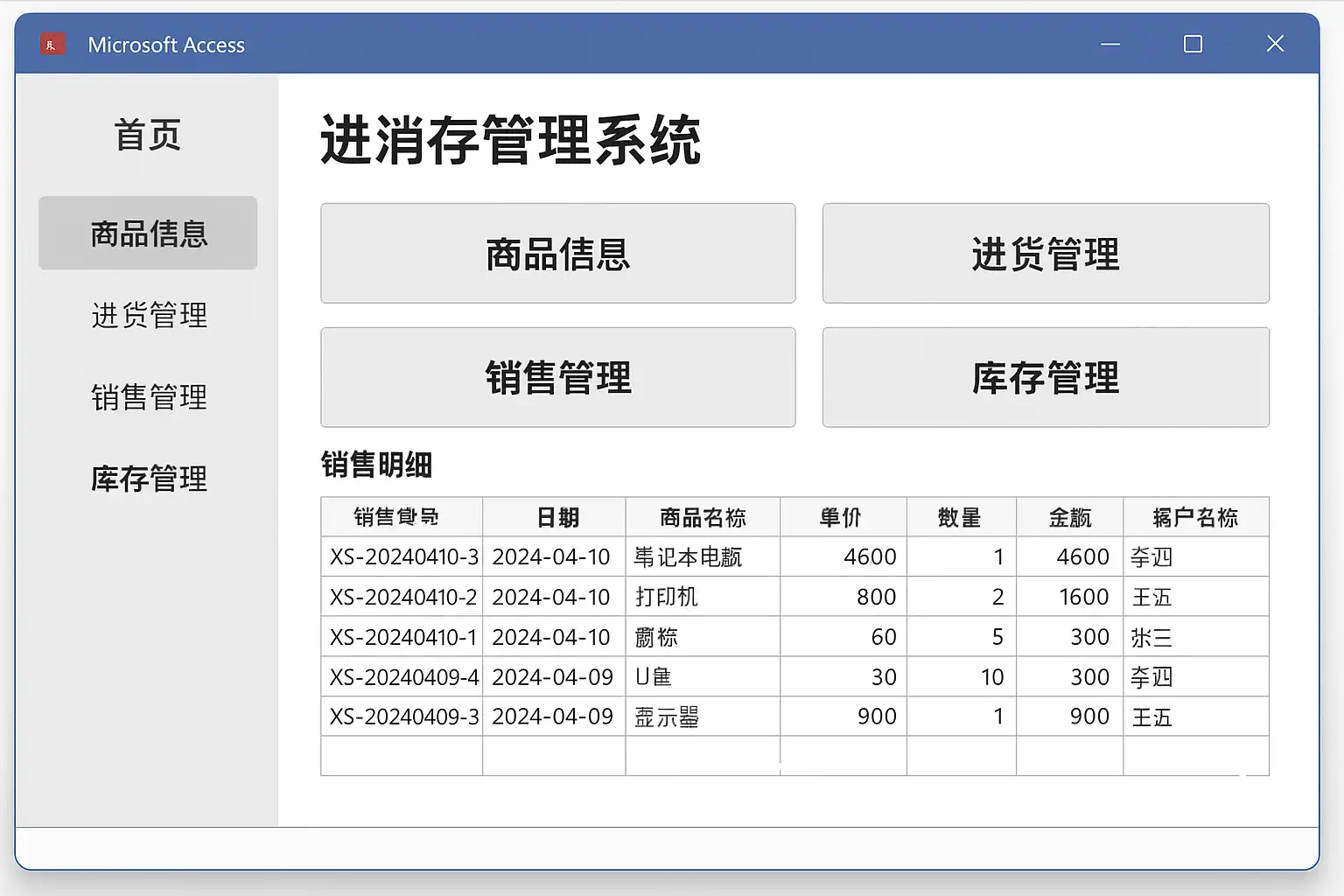Viewport: 1344px width, 896px height.
Task: Click the Microsoft Access app icon
Action: click(x=52, y=45)
